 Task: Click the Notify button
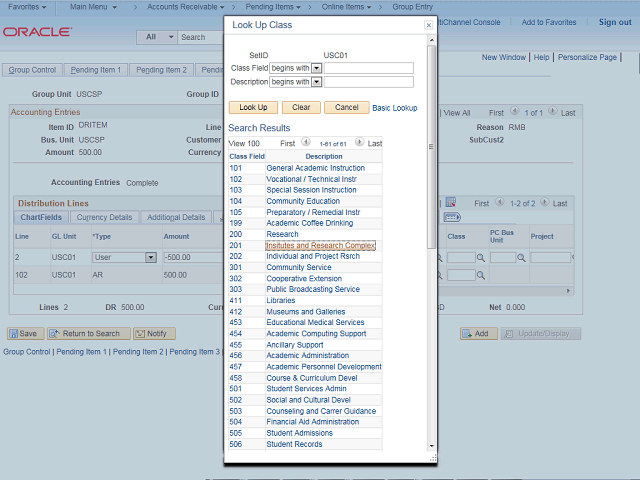154,334
